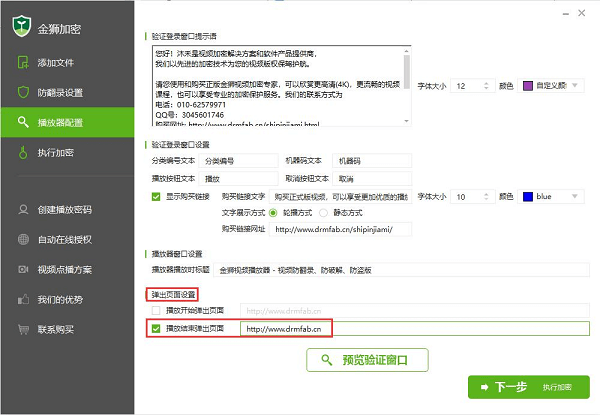The height and width of the screenshot is (415, 600).
Task: Click the blue color swatch
Action: [x=528, y=197]
